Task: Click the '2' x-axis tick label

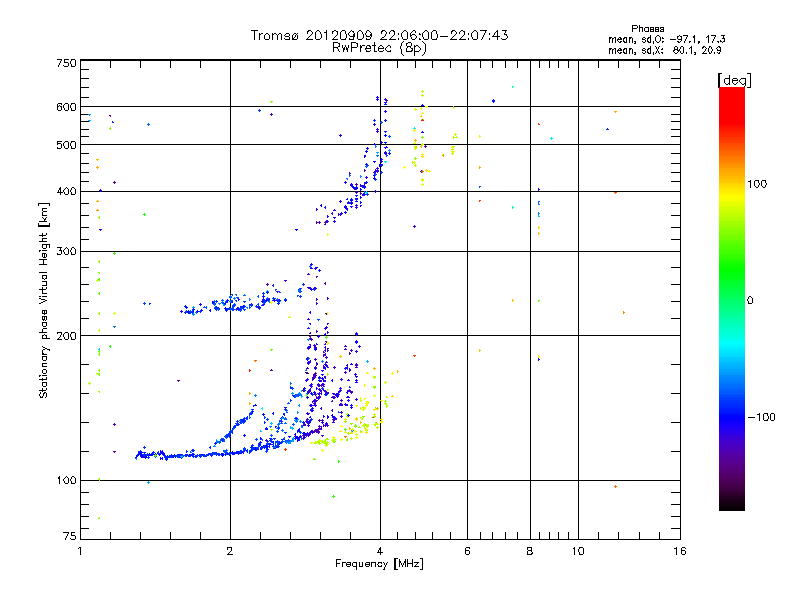Action: click(x=230, y=551)
